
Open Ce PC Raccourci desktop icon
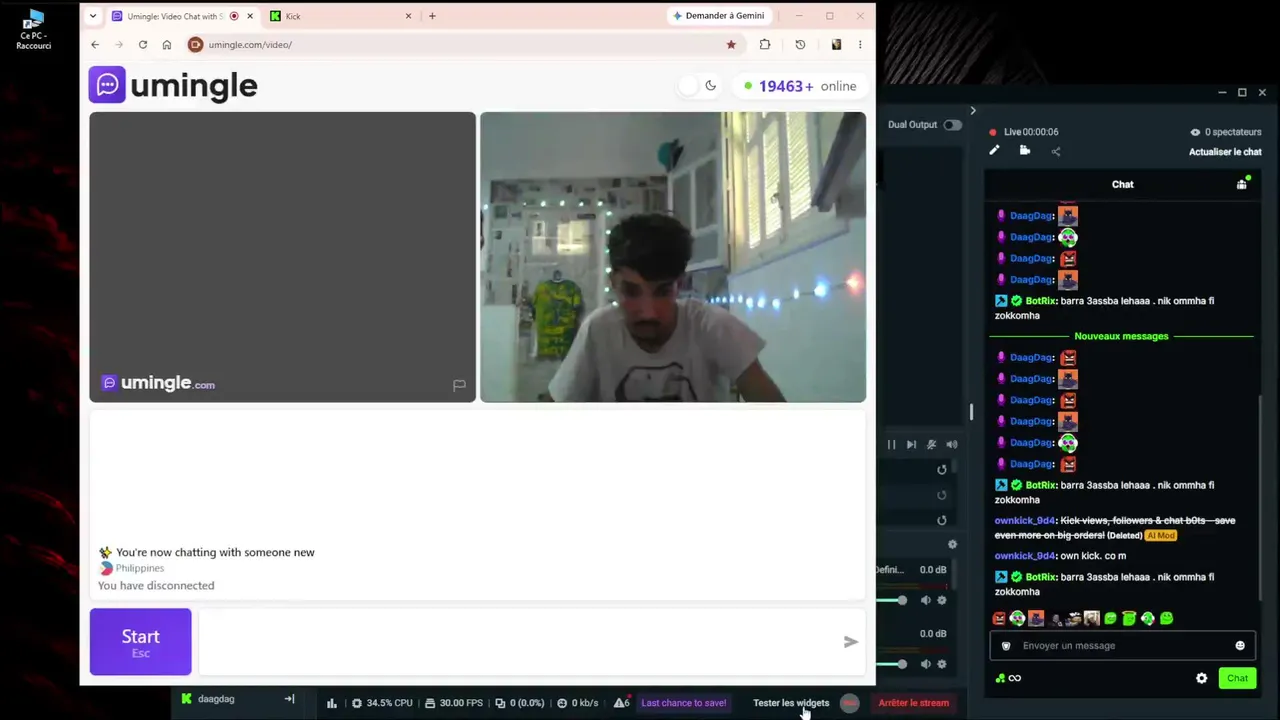click(x=34, y=30)
